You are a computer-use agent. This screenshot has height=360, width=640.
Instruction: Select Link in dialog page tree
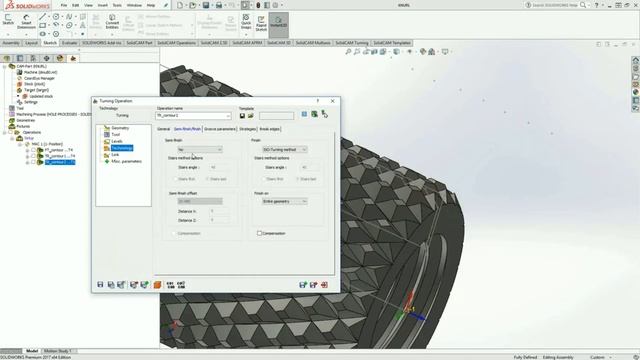tap(115, 155)
